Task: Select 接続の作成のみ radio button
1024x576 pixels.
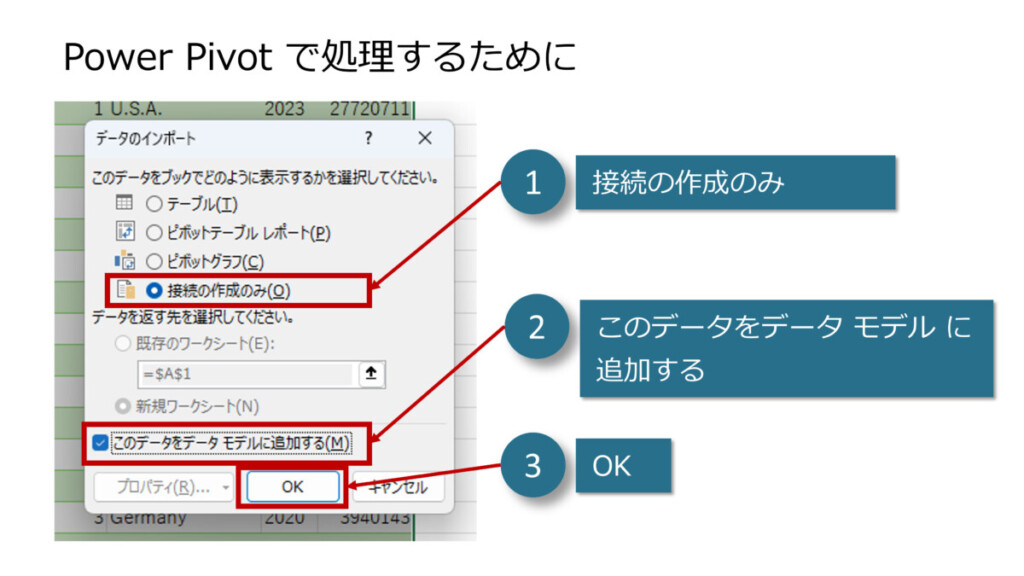Action: pyautogui.click(x=154, y=290)
